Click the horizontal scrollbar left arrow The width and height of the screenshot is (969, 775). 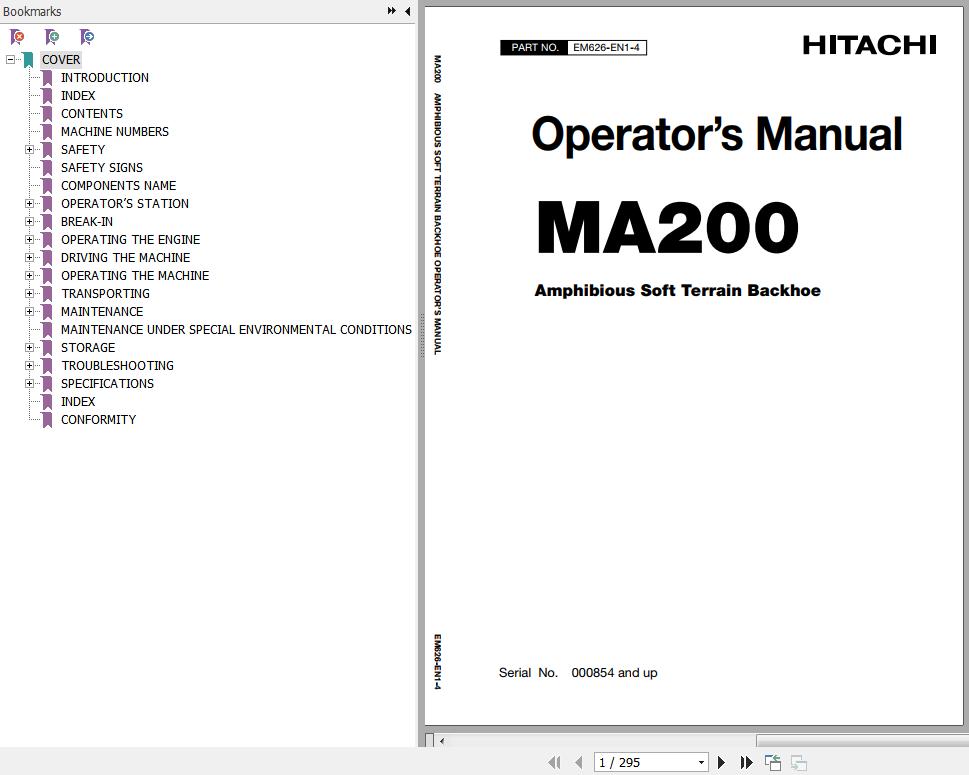441,740
